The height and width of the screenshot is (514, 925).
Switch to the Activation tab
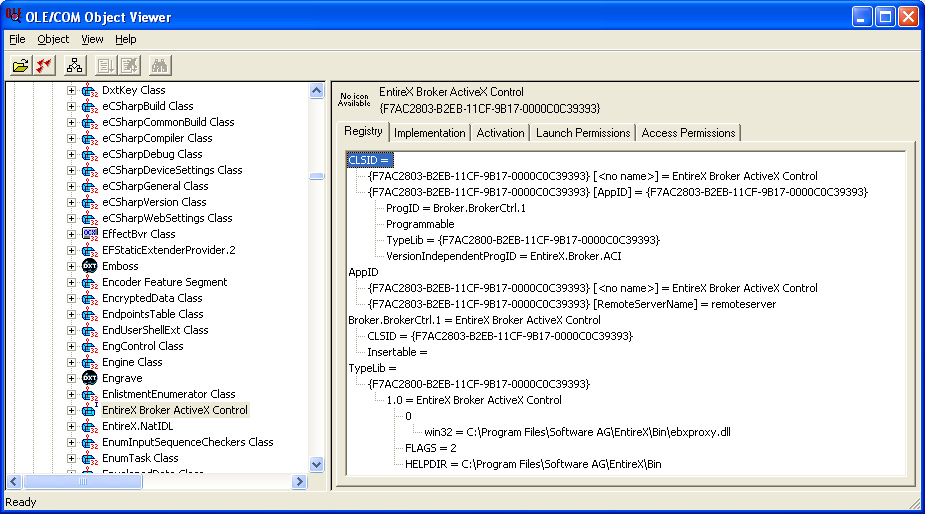pyautogui.click(x=500, y=133)
